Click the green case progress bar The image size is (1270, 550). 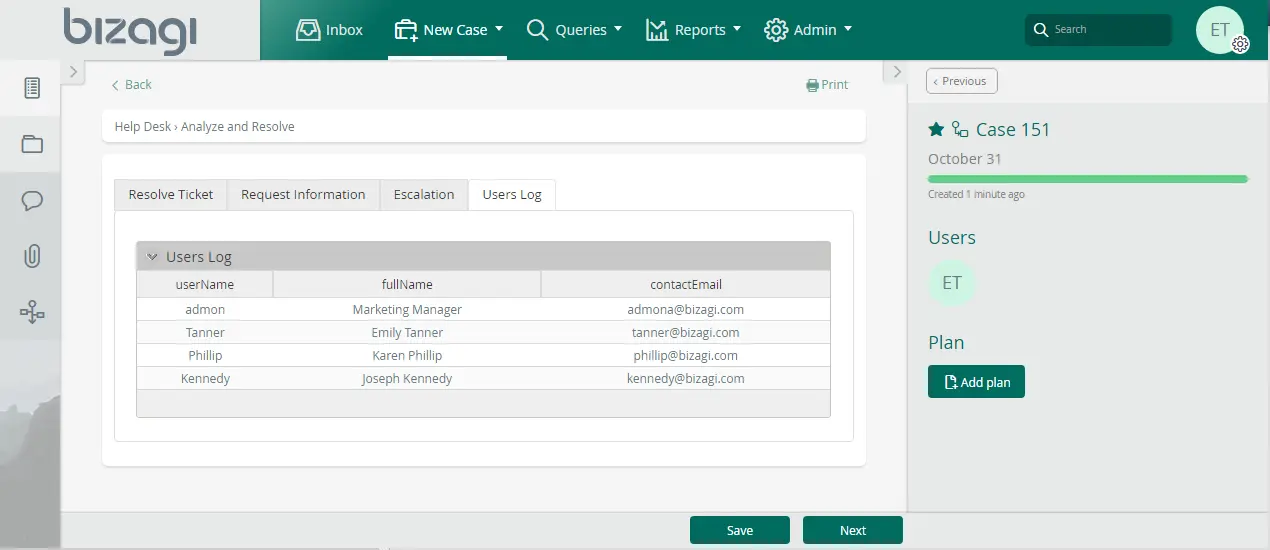(x=1088, y=179)
